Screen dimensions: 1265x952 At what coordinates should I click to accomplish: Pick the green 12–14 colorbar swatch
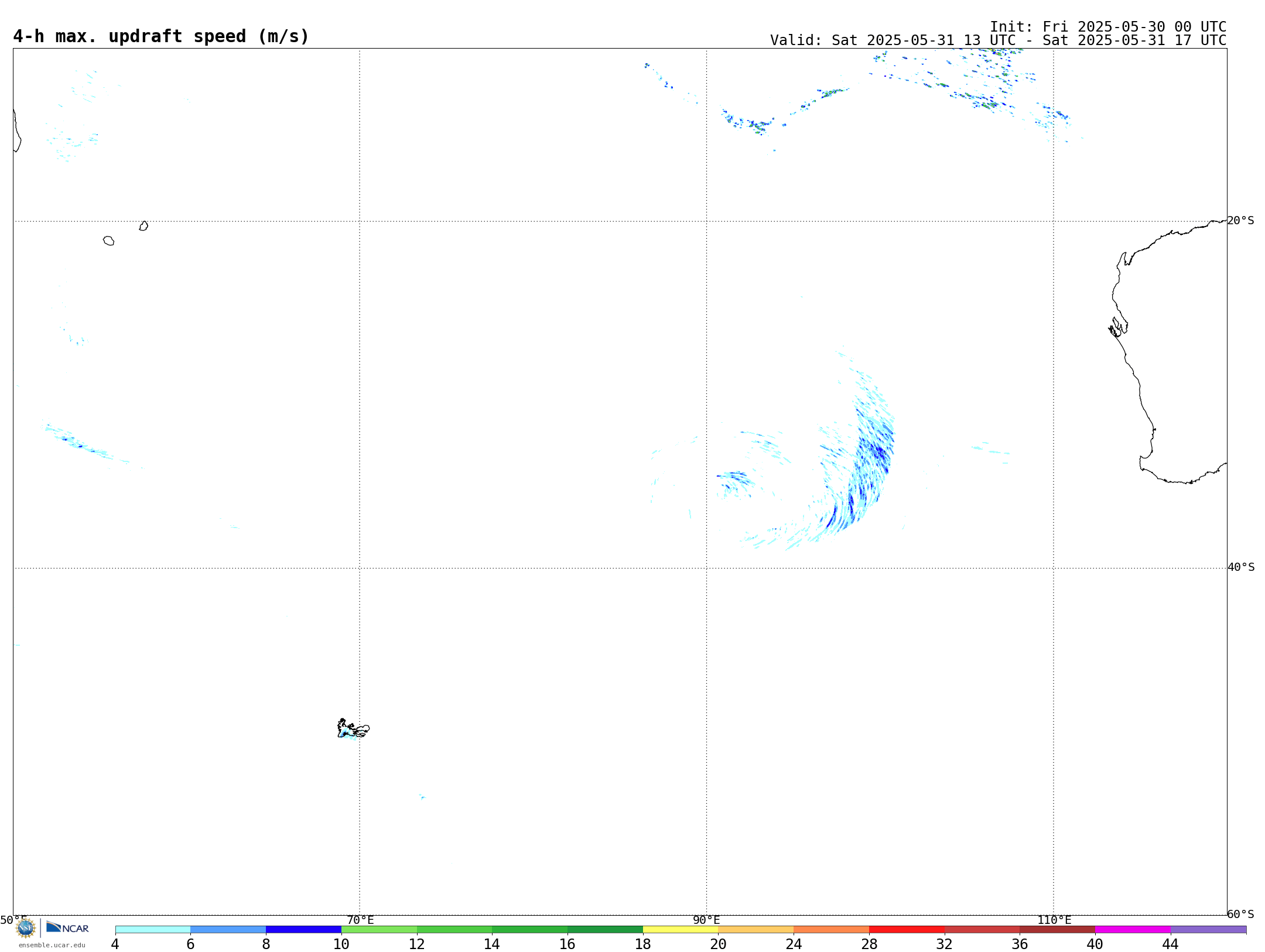point(454,930)
